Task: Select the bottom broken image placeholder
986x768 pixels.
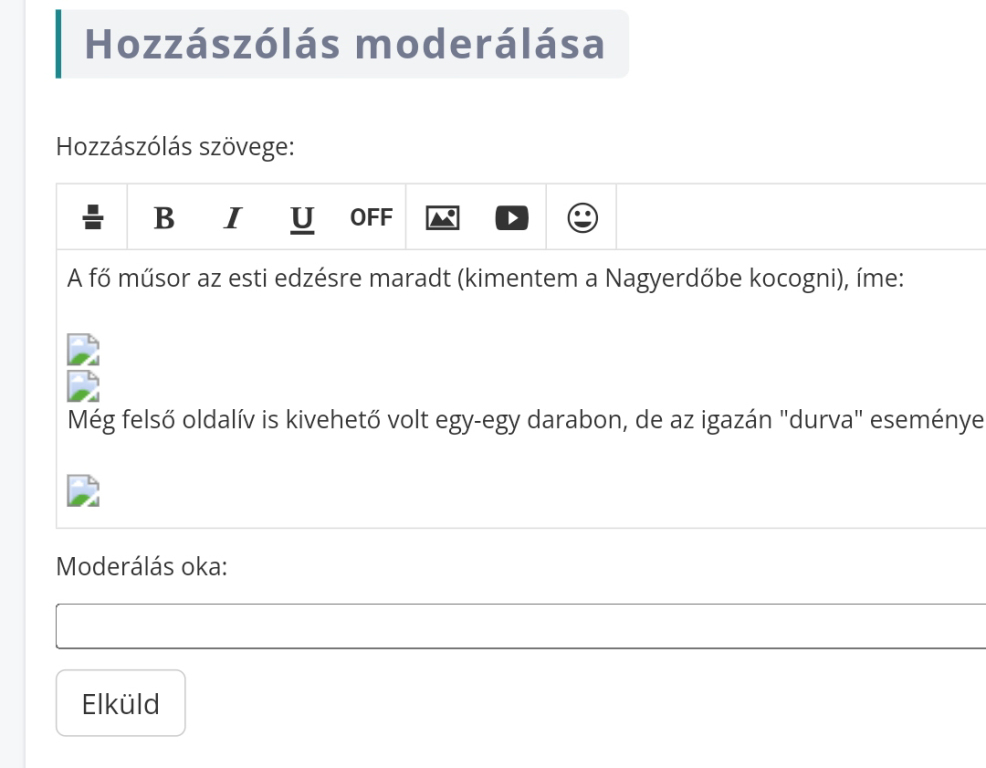Action: 83,490
